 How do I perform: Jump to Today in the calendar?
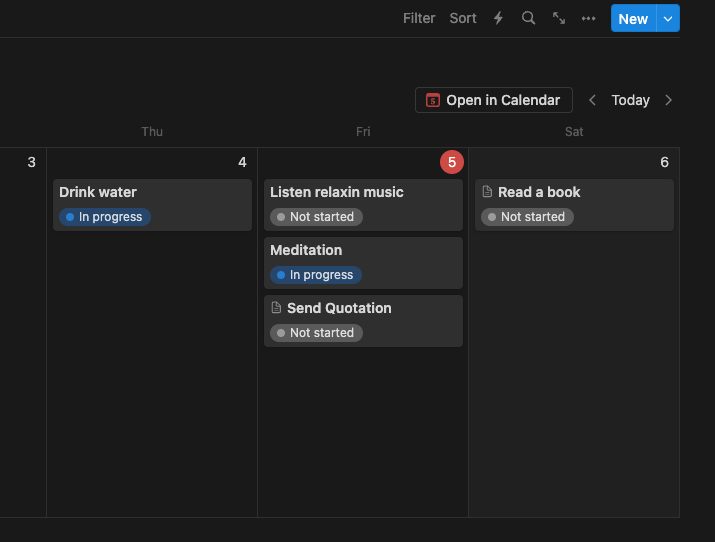coord(630,100)
